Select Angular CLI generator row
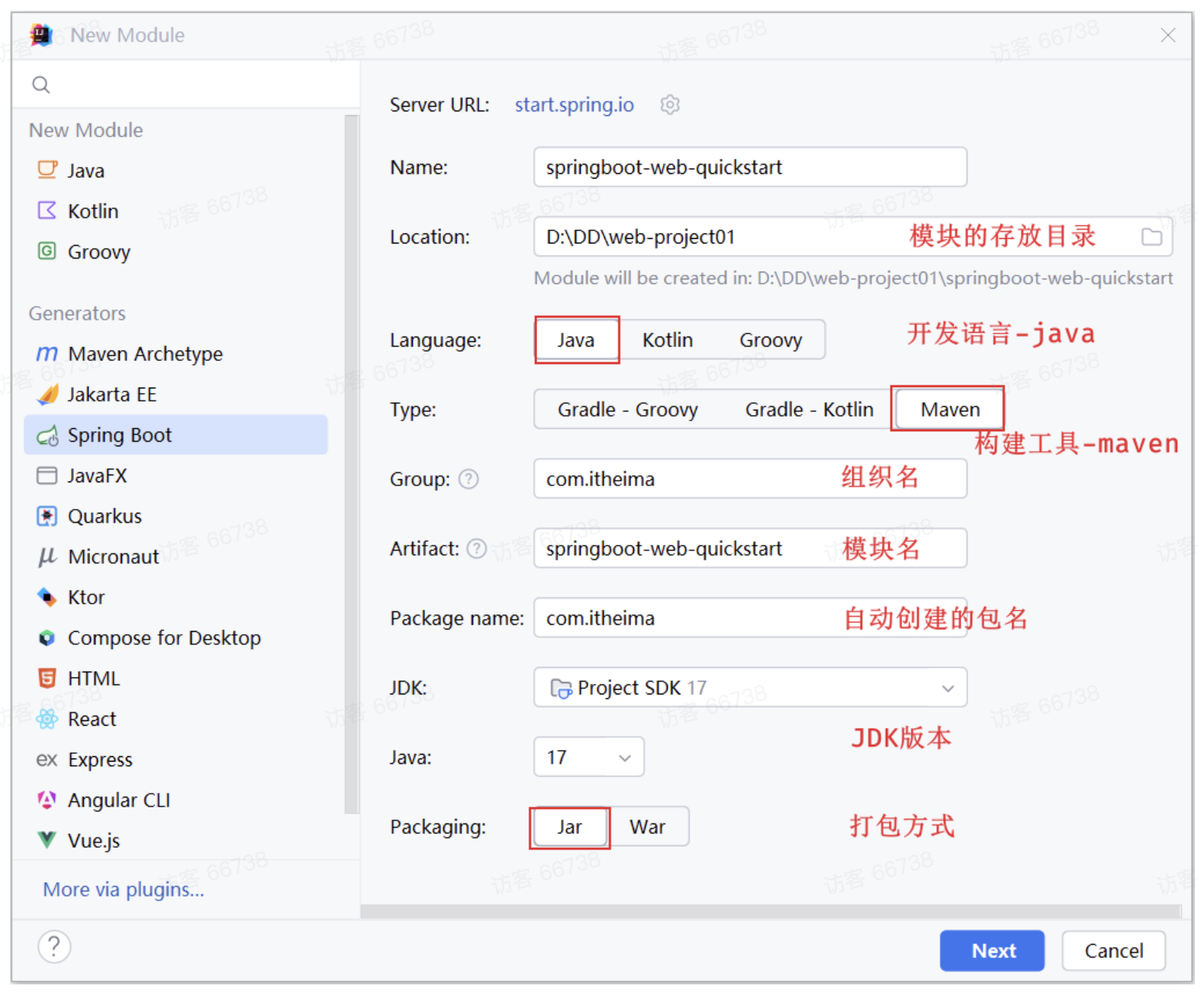Screen dimensions: 1204x992 pyautogui.click(x=175, y=800)
